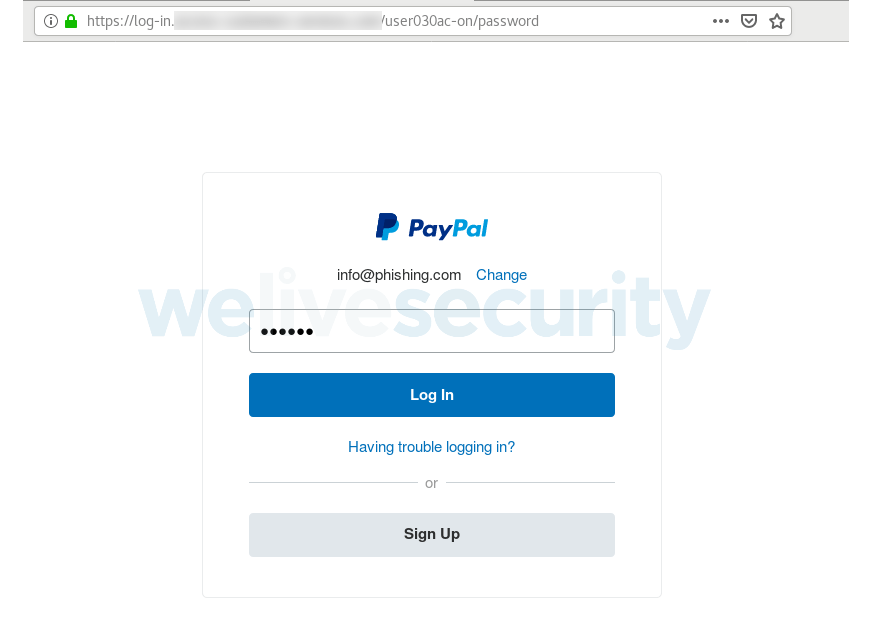The height and width of the screenshot is (630, 875).
Task: Bookmark this page with the star icon
Action: [x=777, y=21]
